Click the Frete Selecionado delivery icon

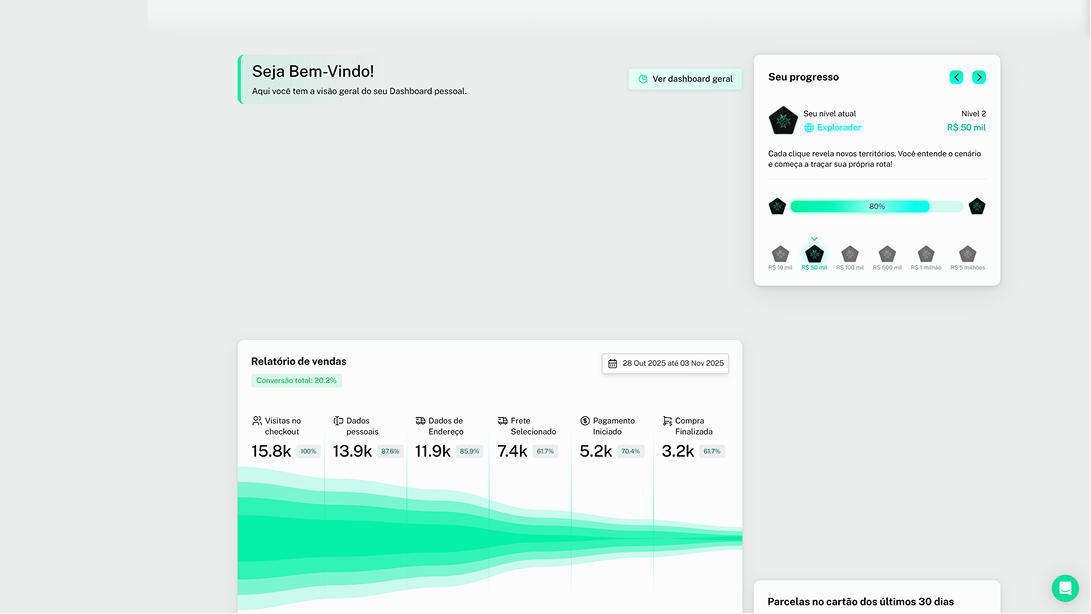click(502, 420)
